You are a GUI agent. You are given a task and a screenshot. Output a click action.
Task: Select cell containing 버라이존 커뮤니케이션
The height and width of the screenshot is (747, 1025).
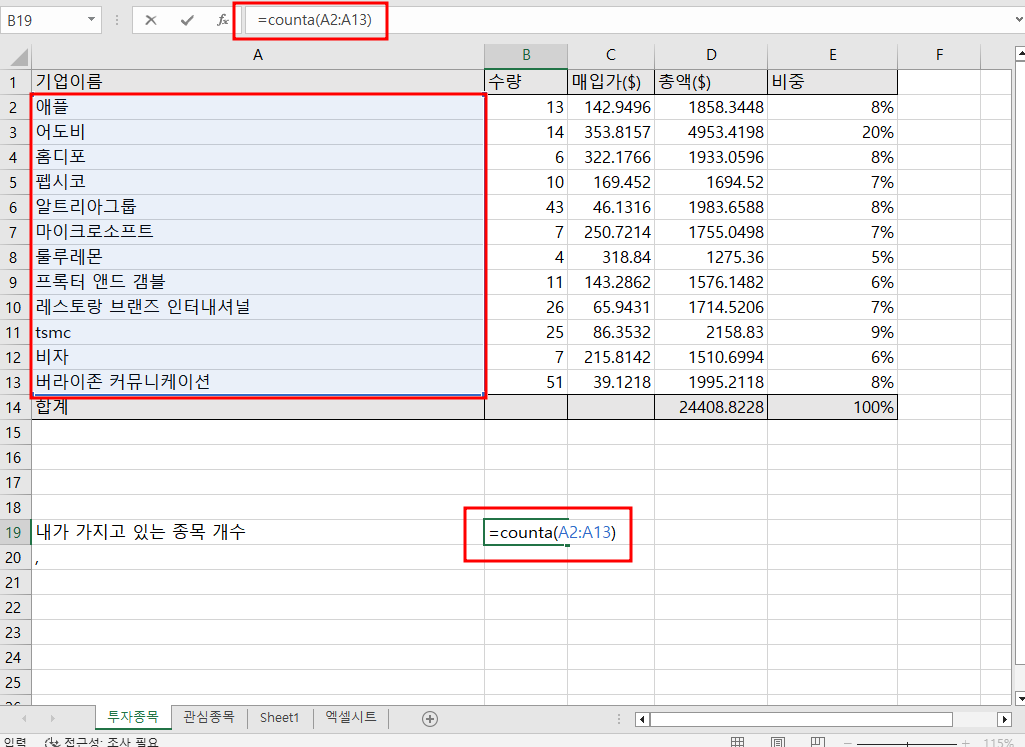(258, 382)
